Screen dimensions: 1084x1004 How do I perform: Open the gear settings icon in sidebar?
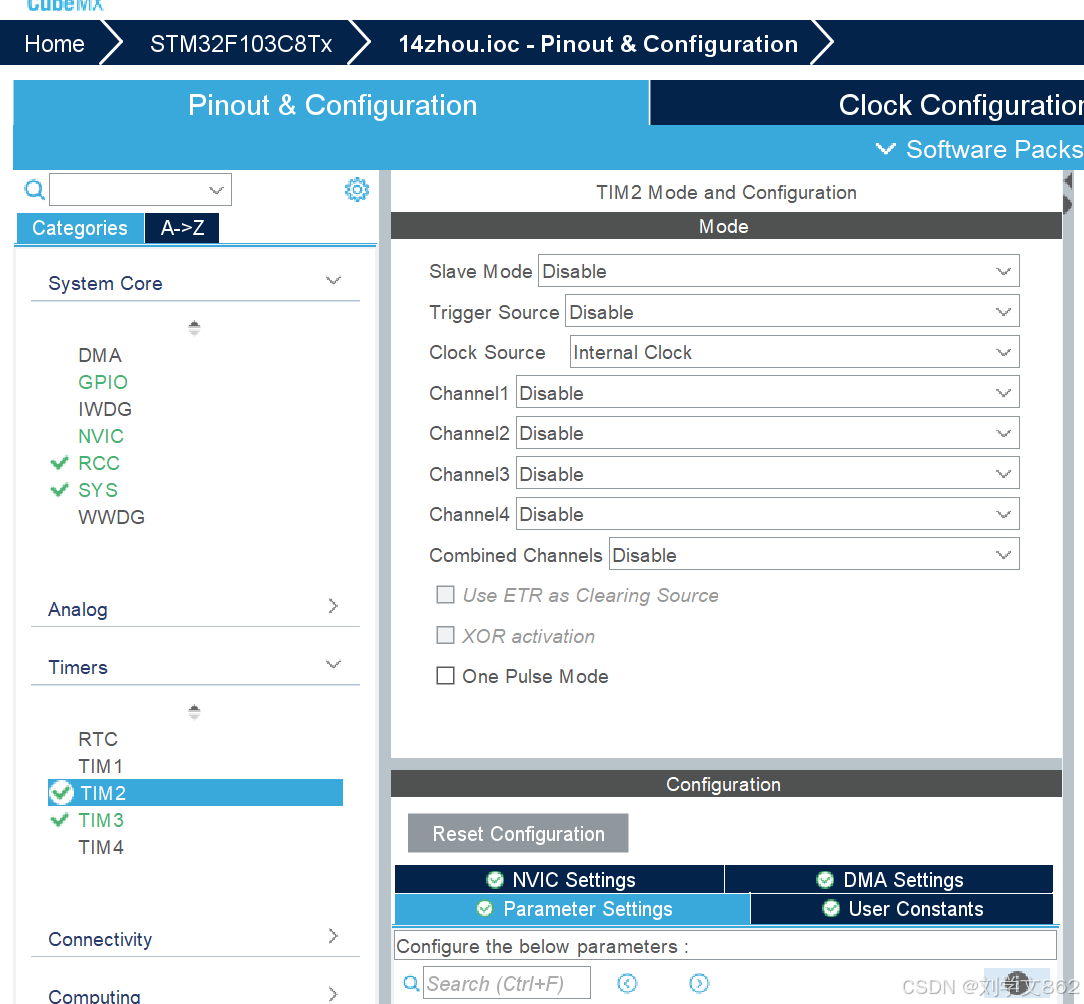(x=357, y=189)
